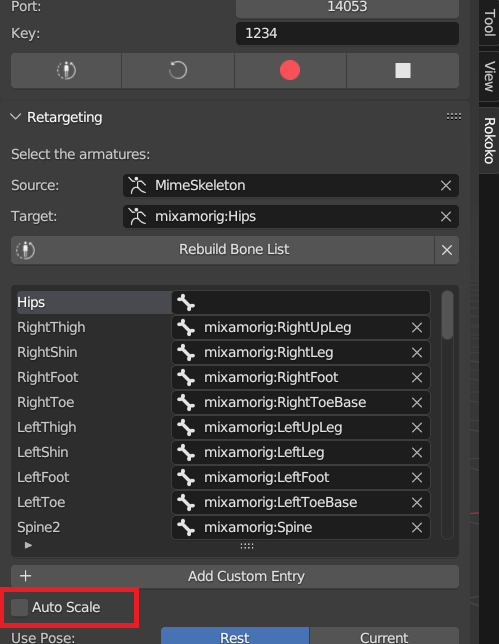Collapse the Retargeting panel
The height and width of the screenshot is (644, 499).
click(x=16, y=117)
